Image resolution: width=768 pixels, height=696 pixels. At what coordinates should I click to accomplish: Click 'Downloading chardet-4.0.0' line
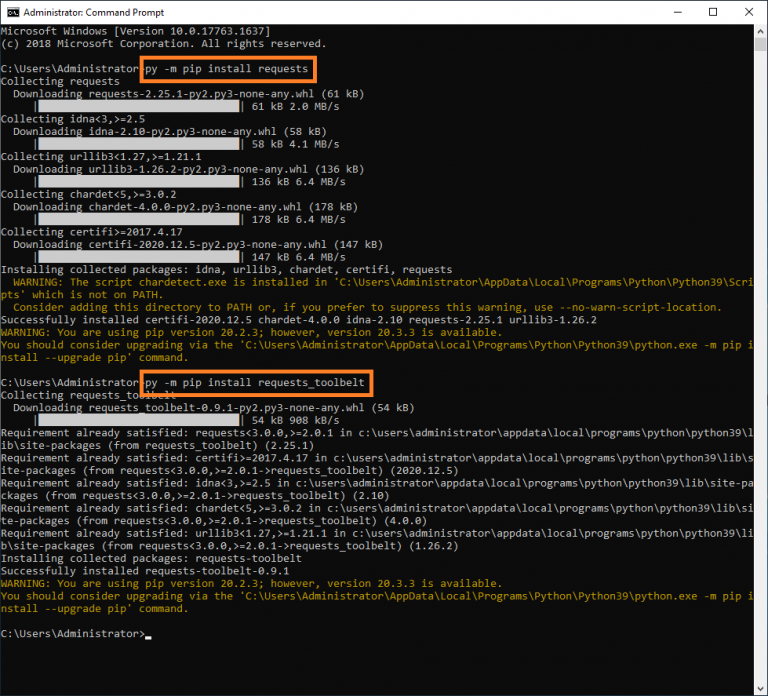[x=186, y=207]
